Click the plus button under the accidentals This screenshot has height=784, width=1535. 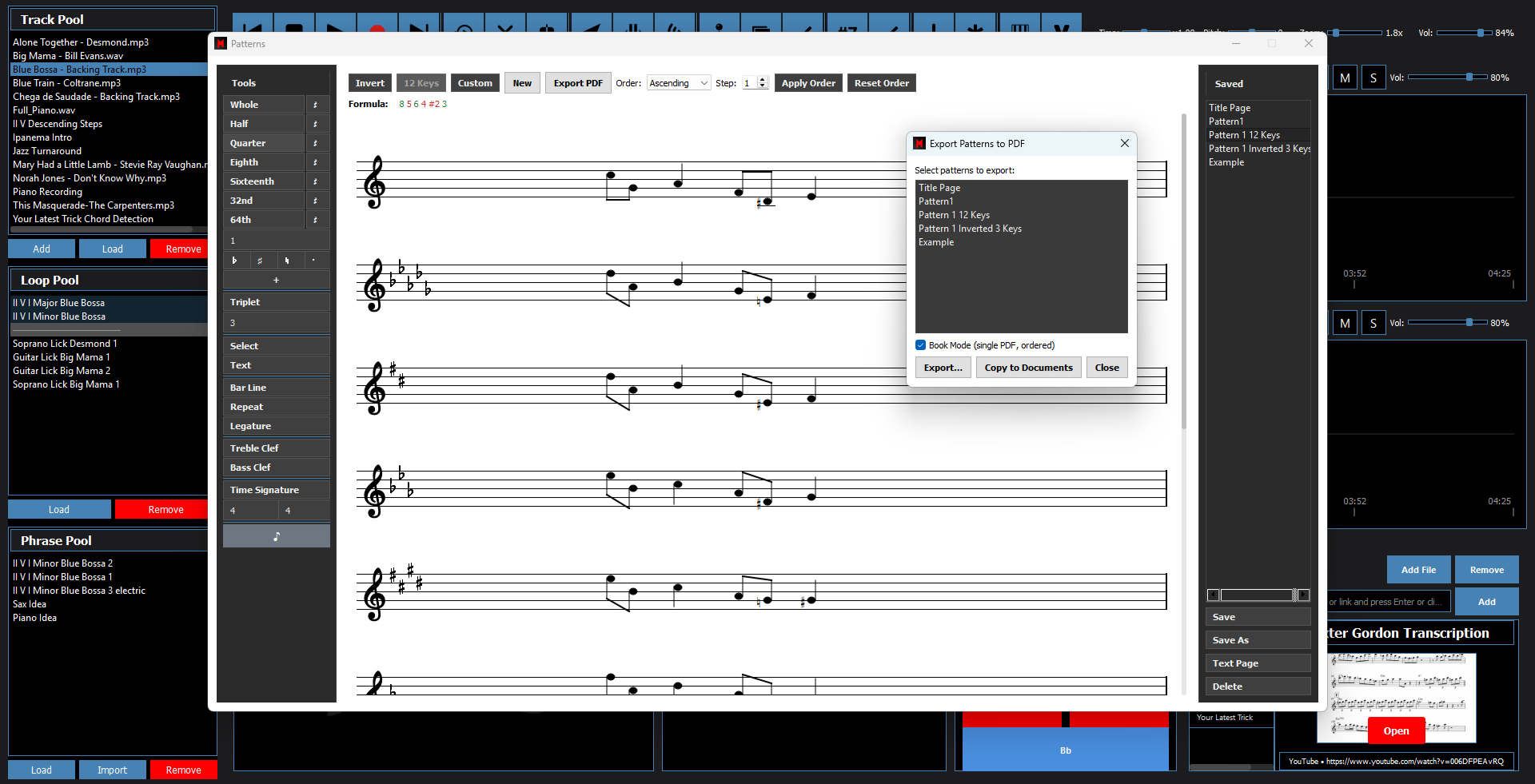coord(276,281)
